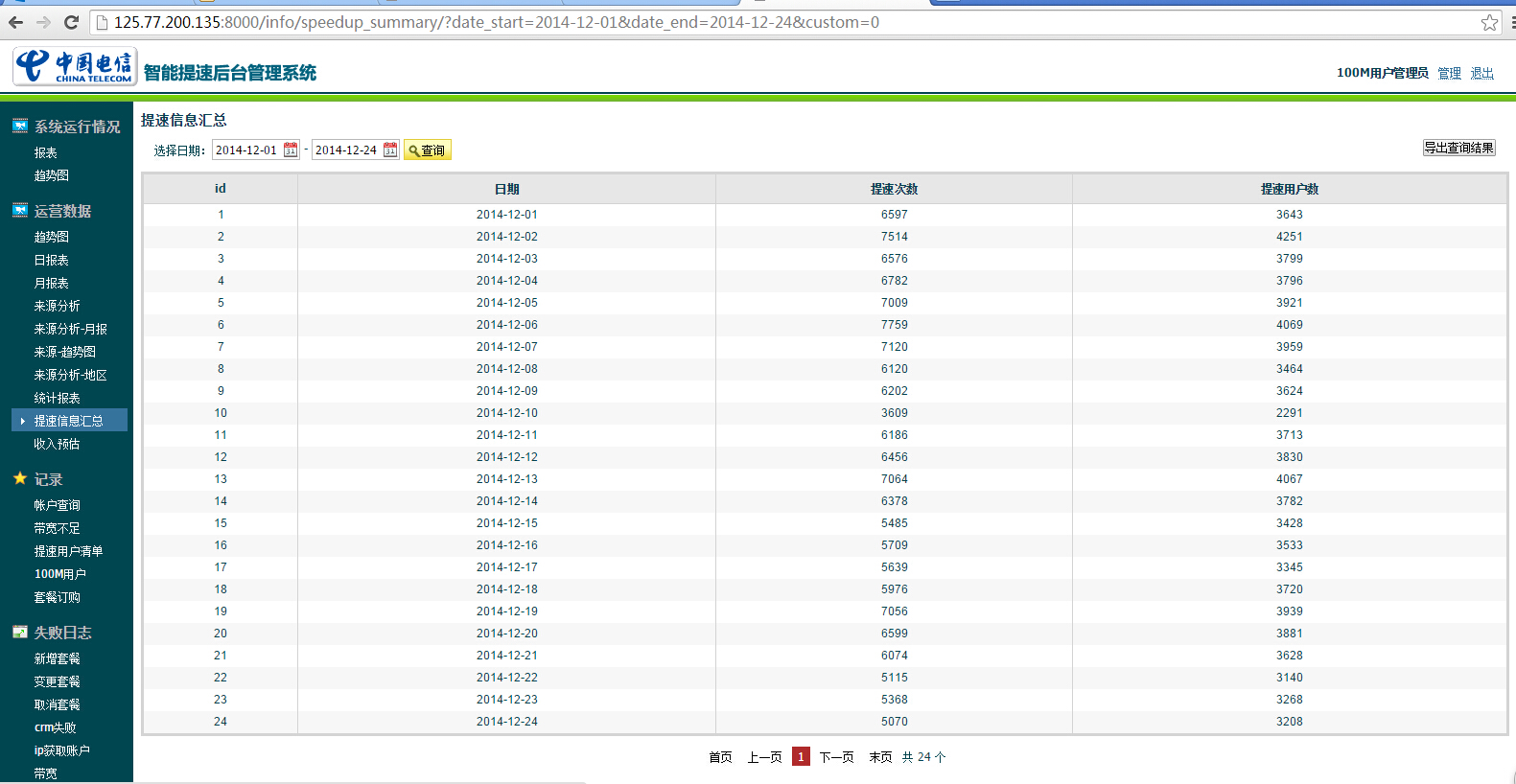Screen dimensions: 1516x784
Task: Open 来源分析-地区 menu item
Action: tap(70, 375)
